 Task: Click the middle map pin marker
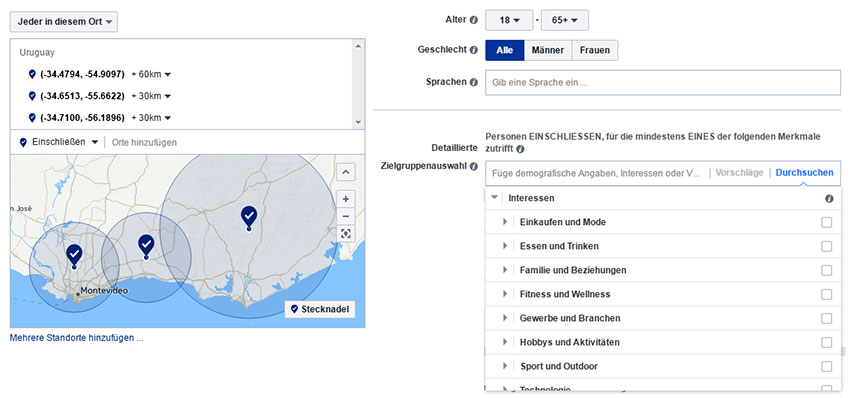tap(146, 246)
